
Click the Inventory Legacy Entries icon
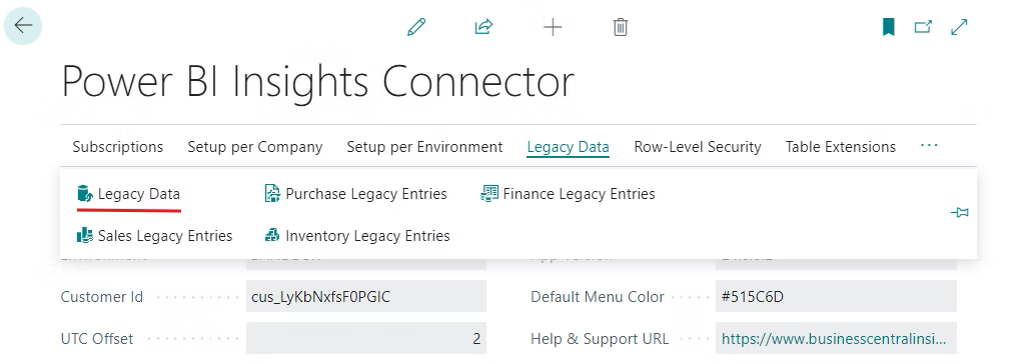[x=272, y=235]
